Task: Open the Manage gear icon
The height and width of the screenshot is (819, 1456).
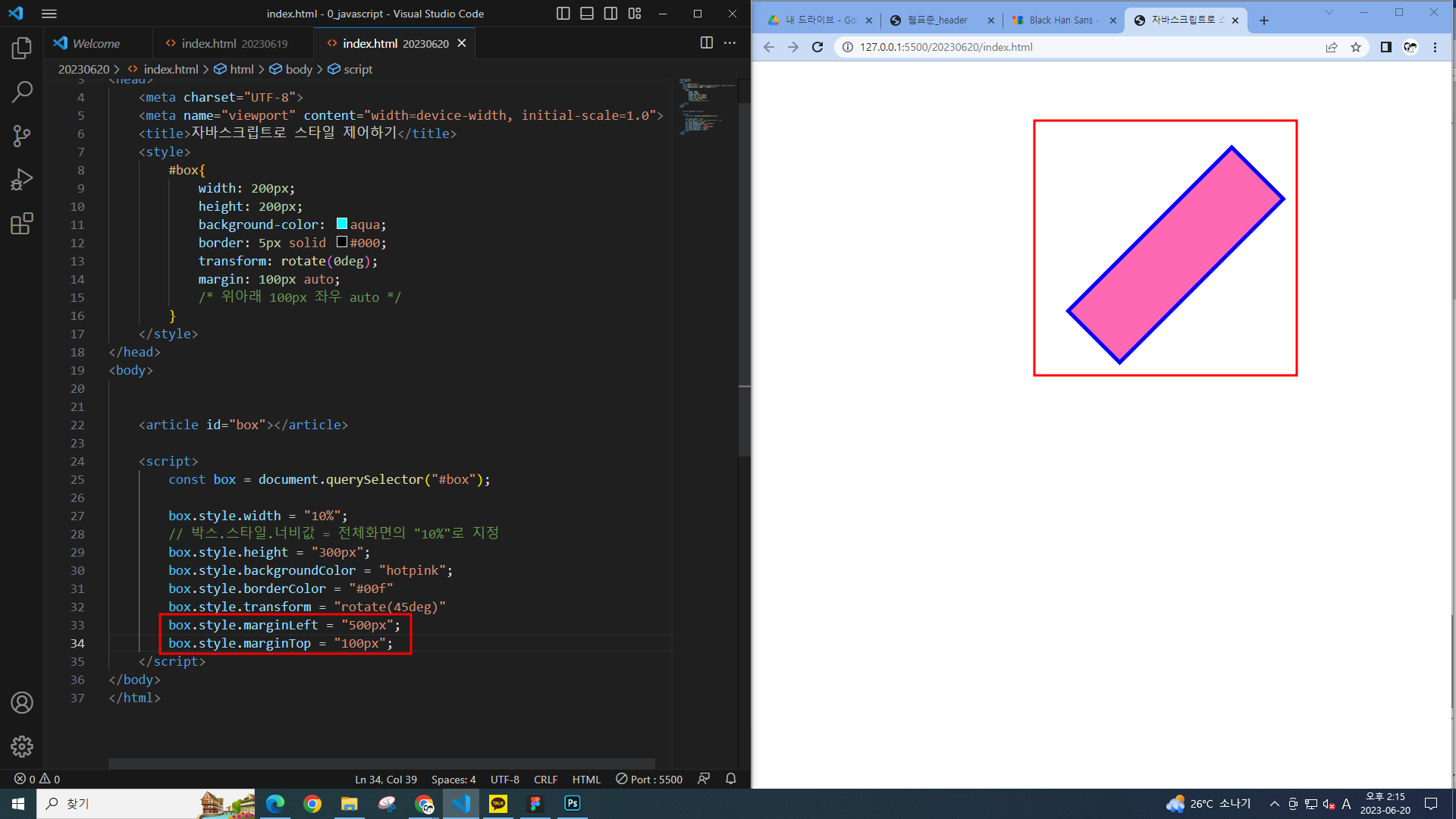Action: click(22, 747)
